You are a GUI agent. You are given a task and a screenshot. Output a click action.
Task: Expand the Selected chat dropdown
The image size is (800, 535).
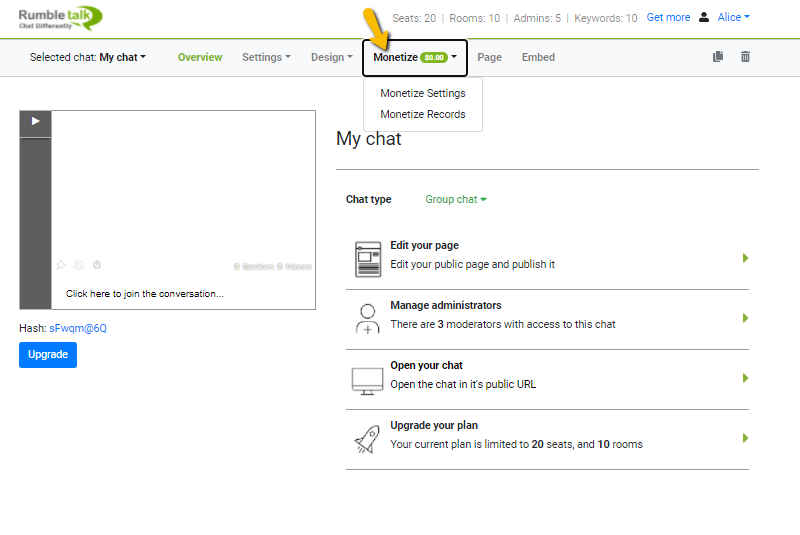tap(88, 57)
